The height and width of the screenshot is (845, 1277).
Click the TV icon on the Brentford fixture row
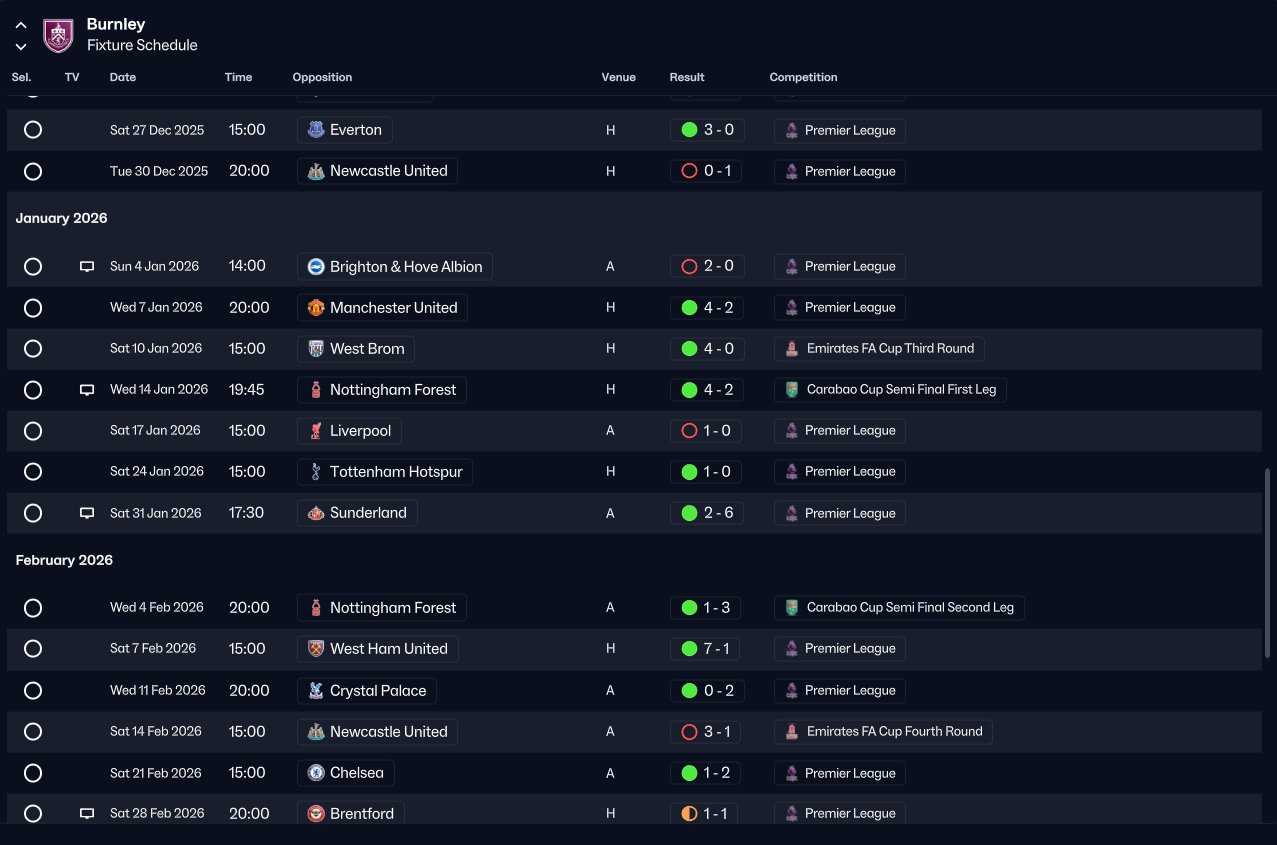coord(87,814)
